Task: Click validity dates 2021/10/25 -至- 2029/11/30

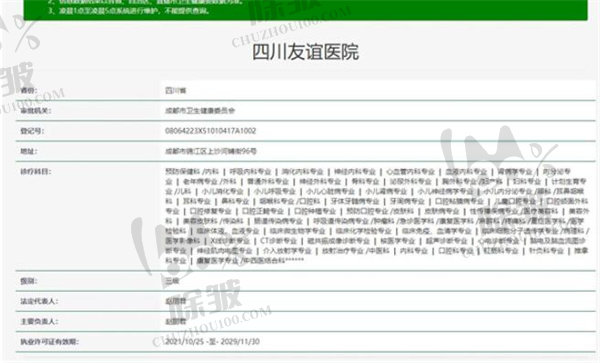Action: [212, 342]
